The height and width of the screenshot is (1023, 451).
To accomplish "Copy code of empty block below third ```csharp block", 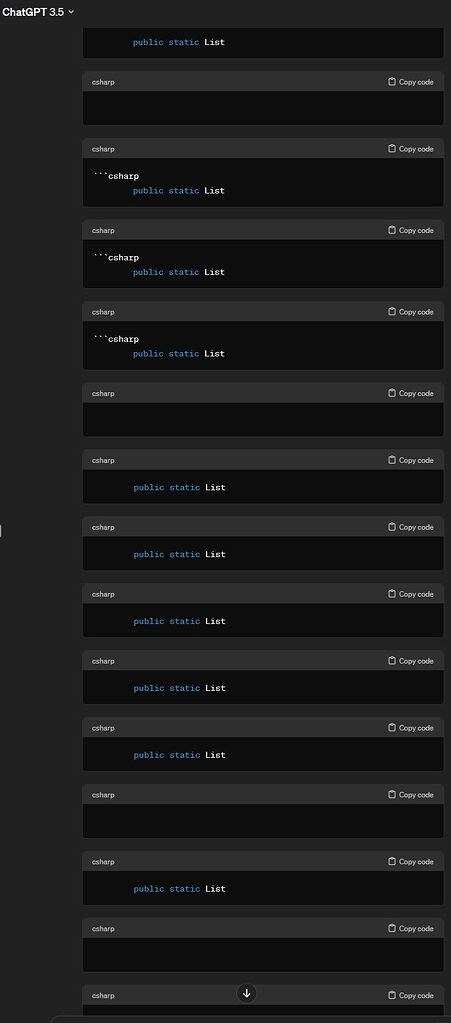I will click(411, 393).
